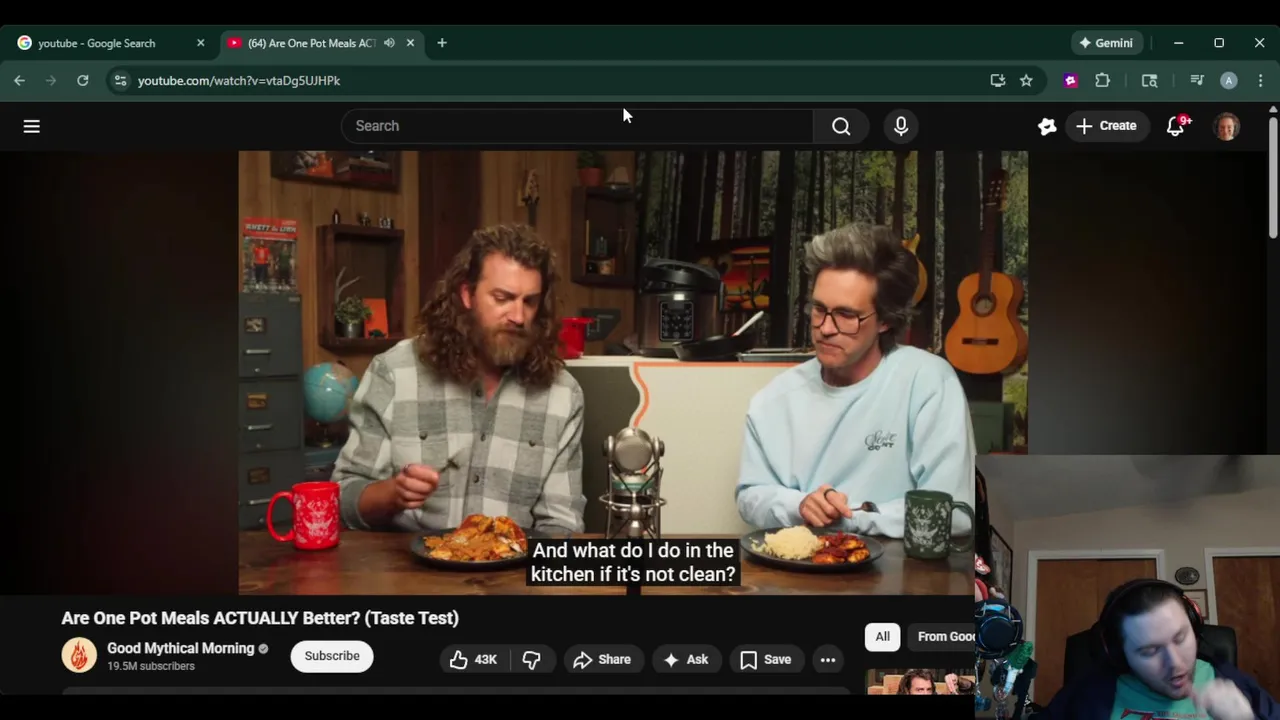View site information icon in address bar
The image size is (1280, 720).
point(121,80)
